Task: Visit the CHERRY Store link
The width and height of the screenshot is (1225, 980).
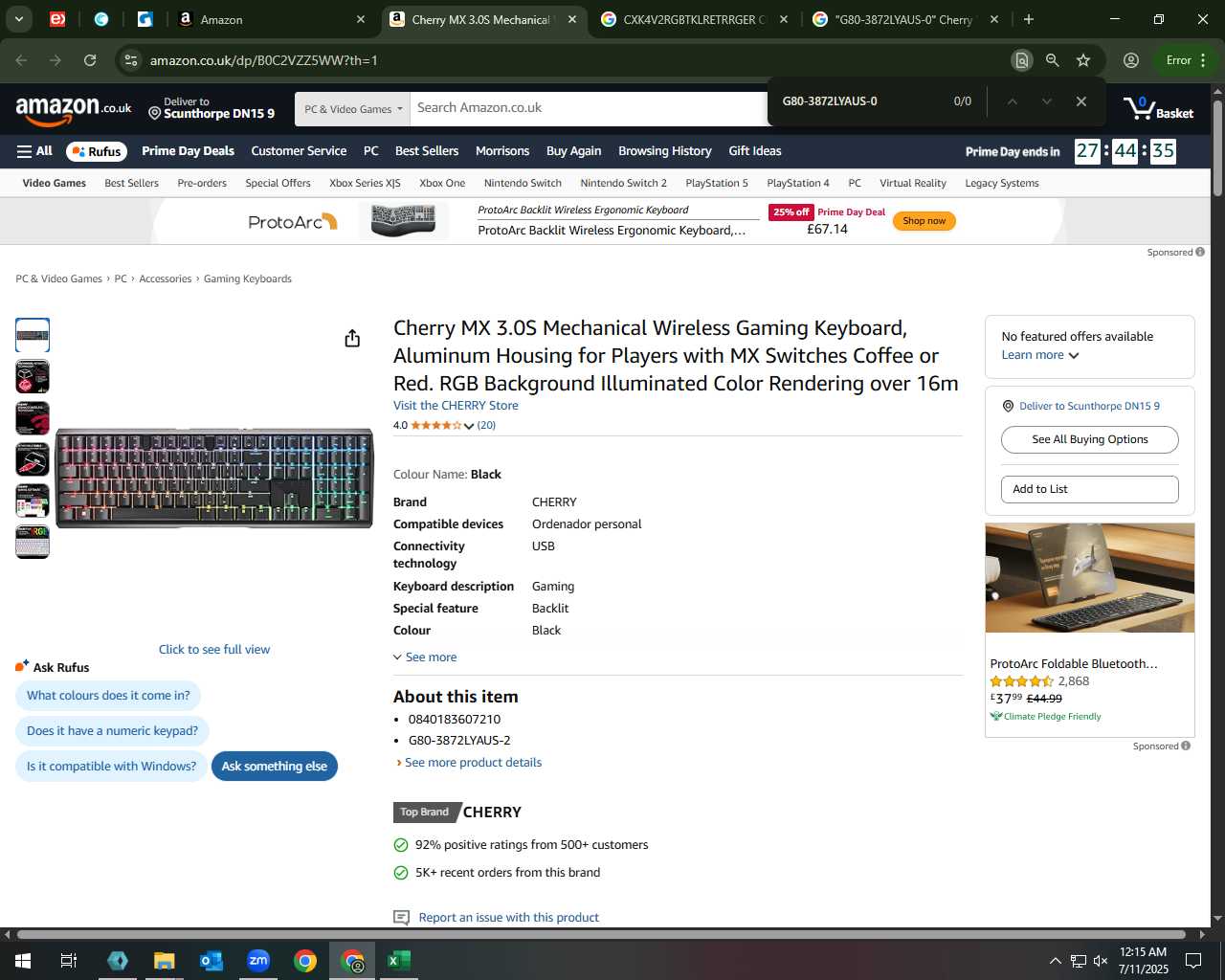Action: pyautogui.click(x=456, y=406)
